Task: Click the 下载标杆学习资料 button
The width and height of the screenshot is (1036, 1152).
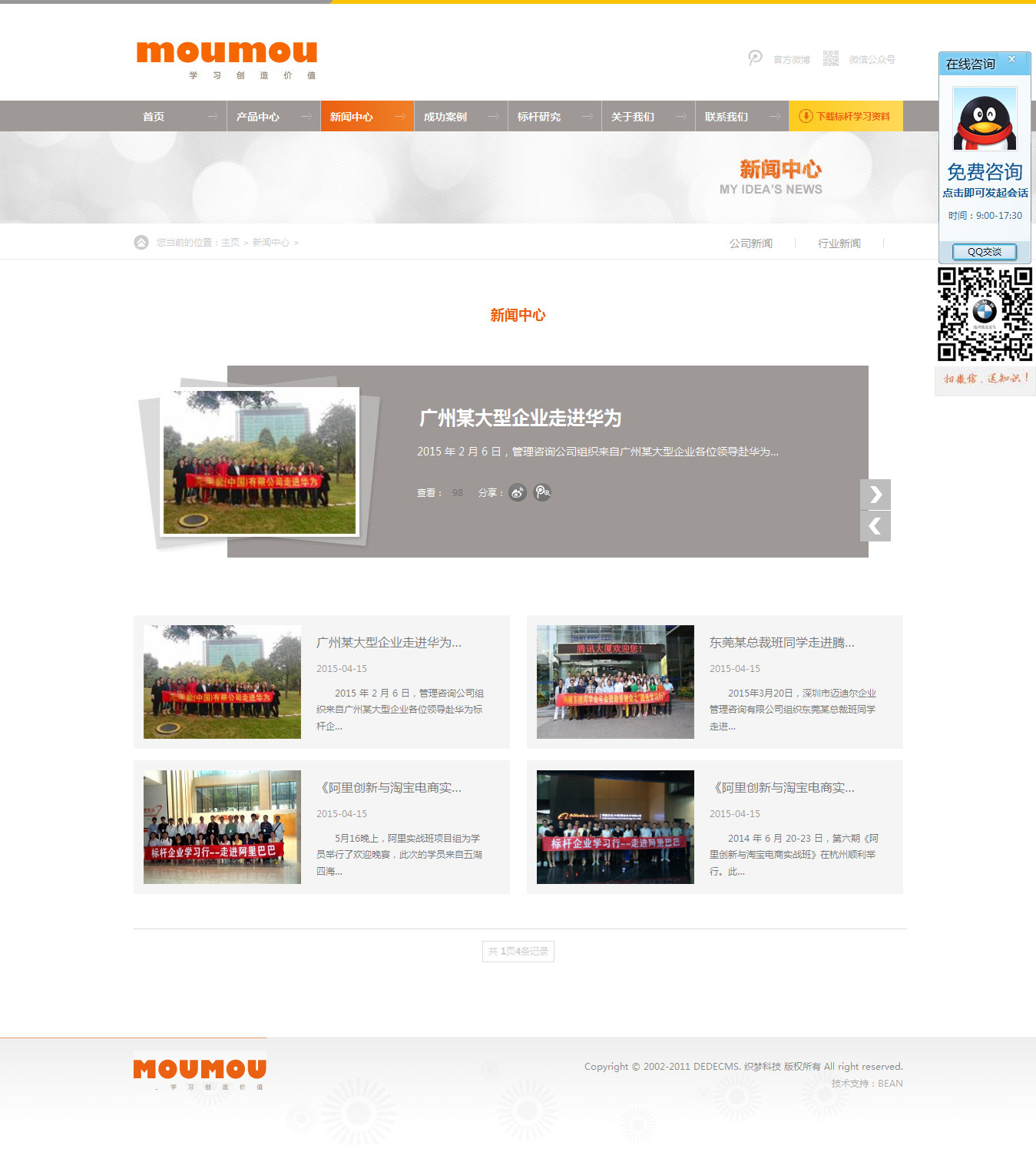Action: pyautogui.click(x=846, y=117)
